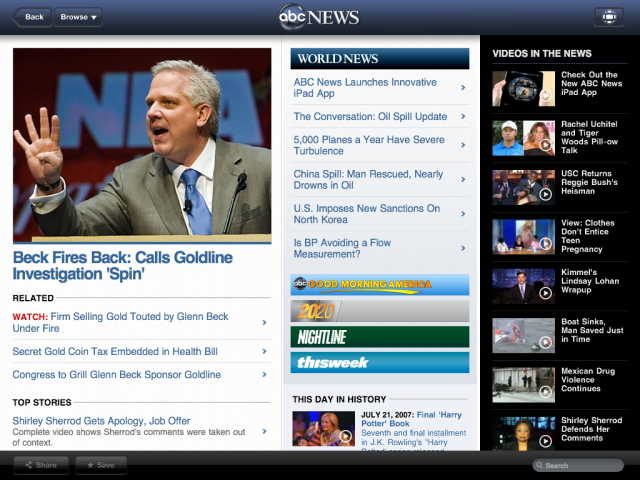The width and height of the screenshot is (640, 480).
Task: Click chevron beside 'Secret Gold Coin Tax' story
Action: pos(264,351)
